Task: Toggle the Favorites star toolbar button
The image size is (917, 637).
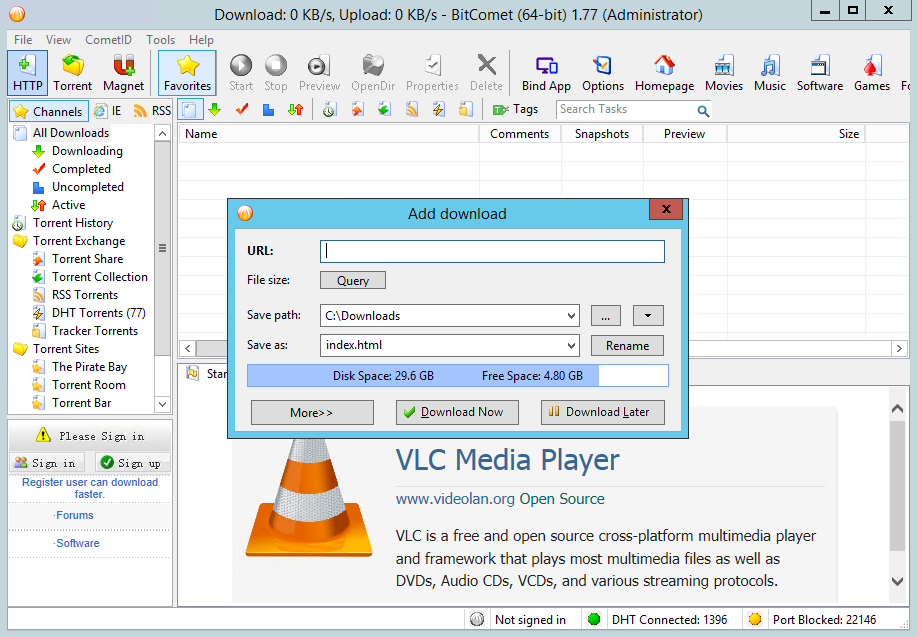Action: pos(187,73)
